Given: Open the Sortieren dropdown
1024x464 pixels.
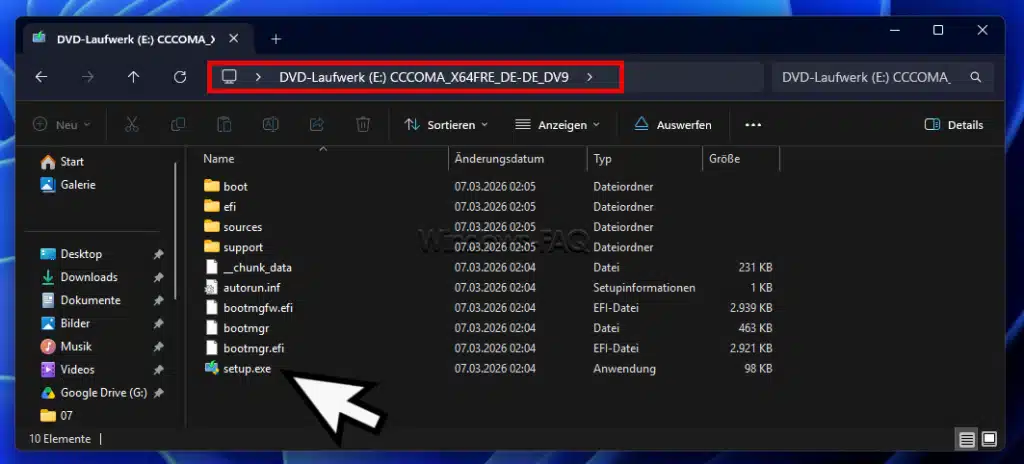Looking at the screenshot, I should [x=446, y=125].
